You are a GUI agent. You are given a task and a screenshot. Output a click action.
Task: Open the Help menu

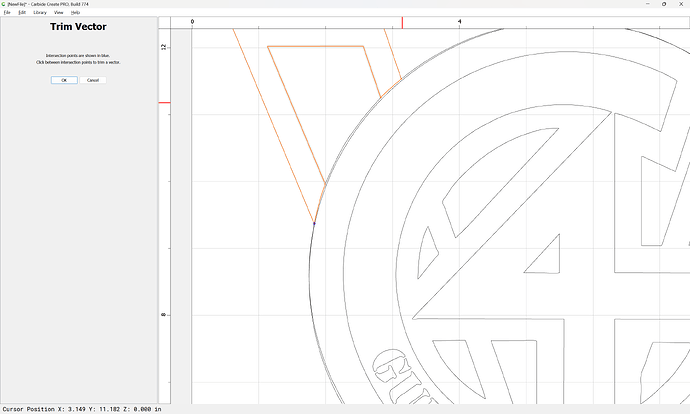coord(75,12)
